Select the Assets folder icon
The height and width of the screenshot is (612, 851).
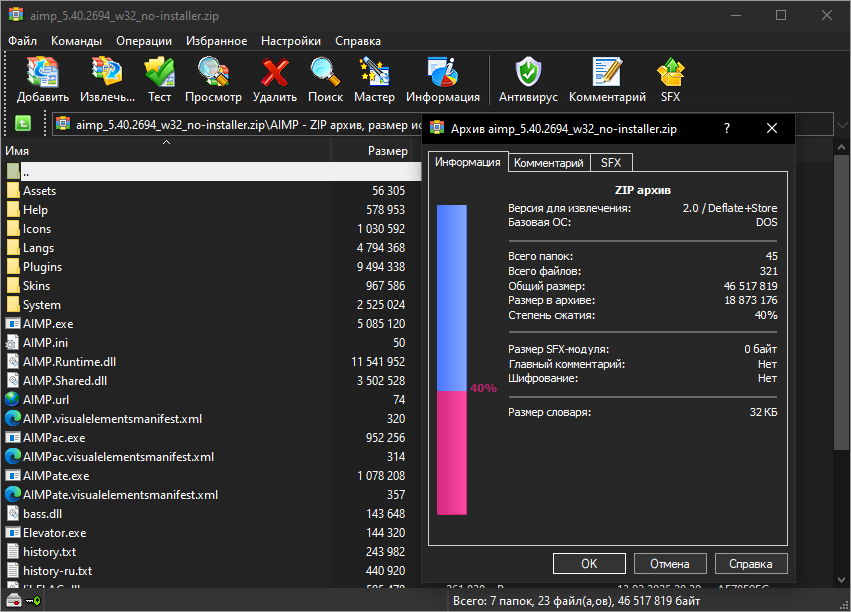click(x=13, y=190)
